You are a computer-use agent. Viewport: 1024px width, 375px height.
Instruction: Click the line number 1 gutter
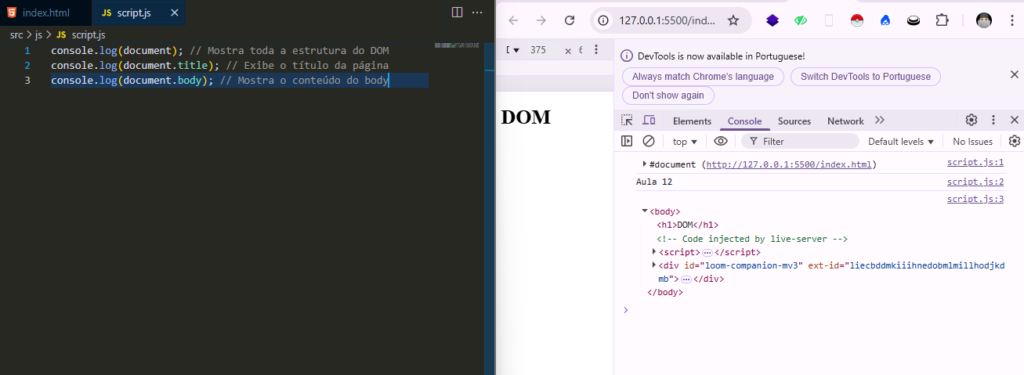tap(27, 50)
